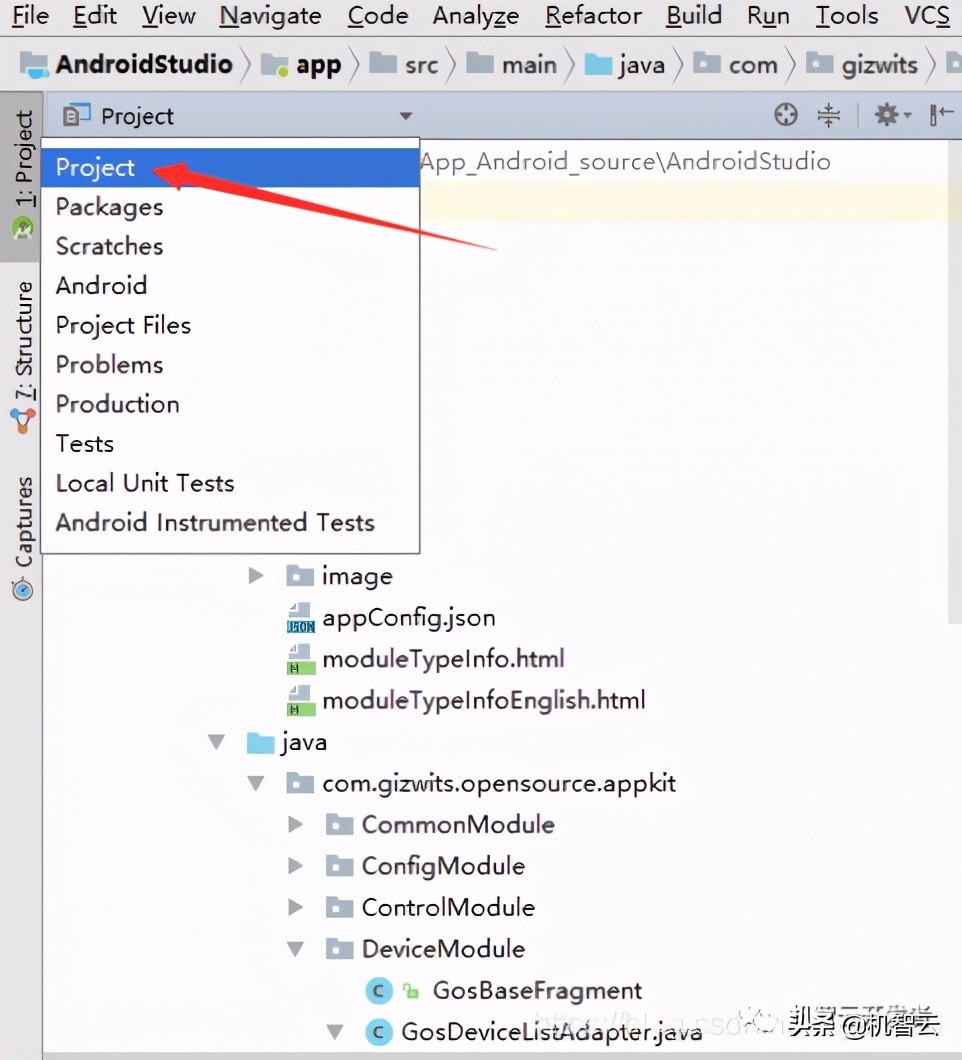The width and height of the screenshot is (962, 1060).
Task: Select Production view option
Action: click(231, 404)
